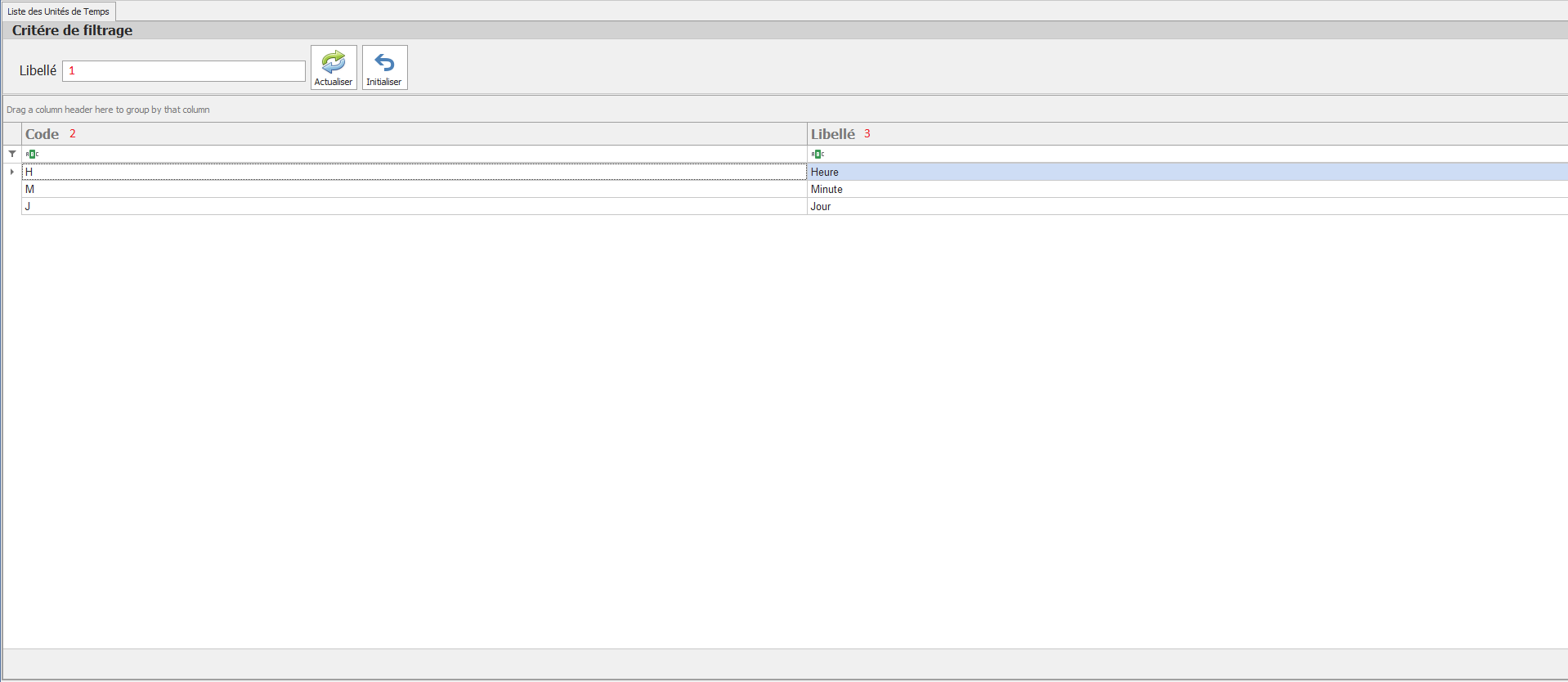
Task: Select the Liste des Unités de Temps tab
Action: (59, 11)
